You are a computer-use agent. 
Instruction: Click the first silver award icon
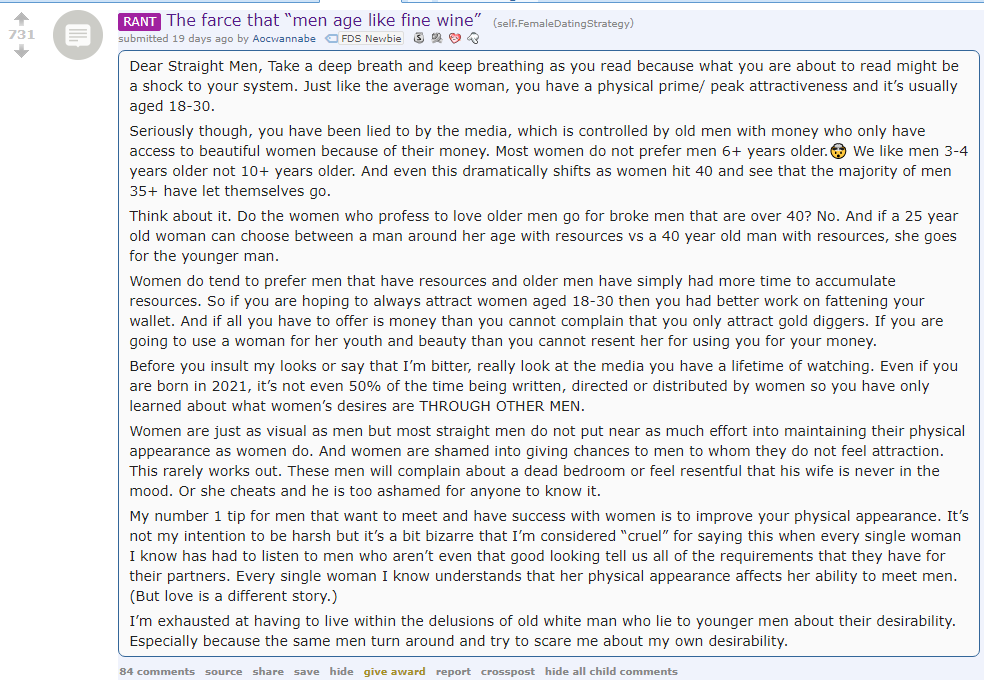[419, 38]
